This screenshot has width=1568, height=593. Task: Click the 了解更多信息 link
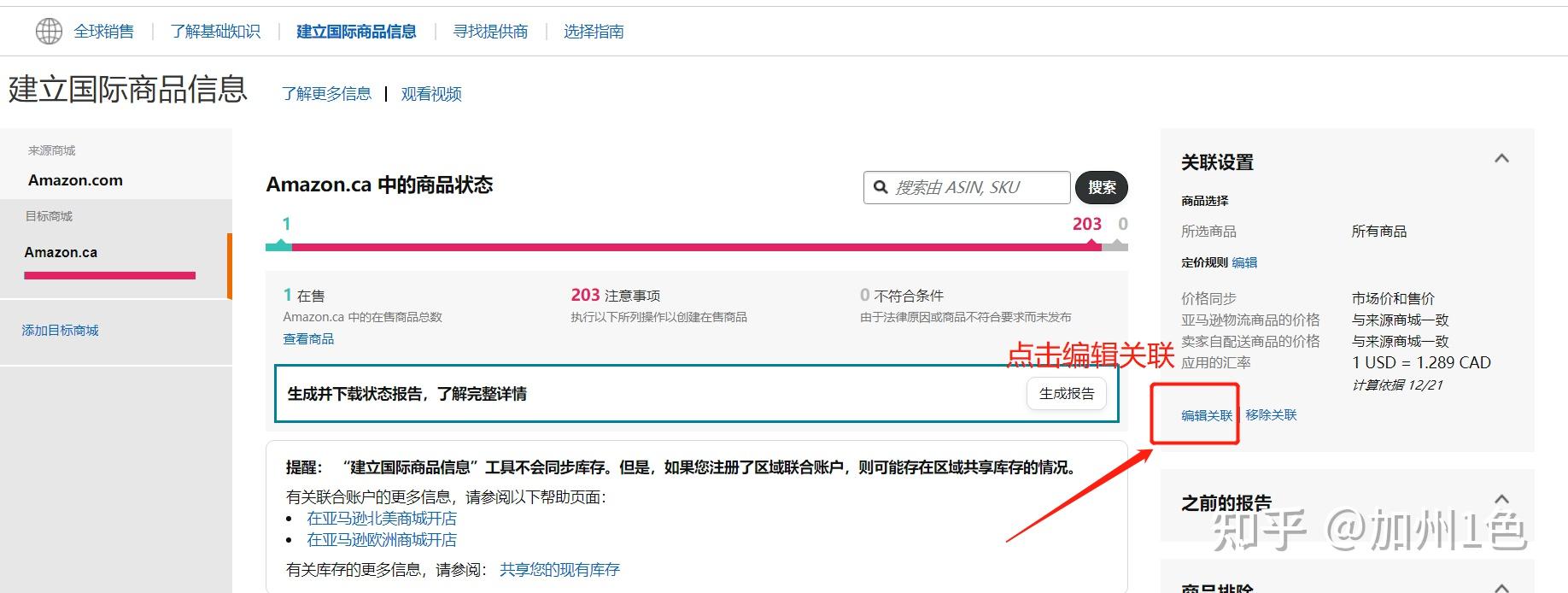pos(327,94)
